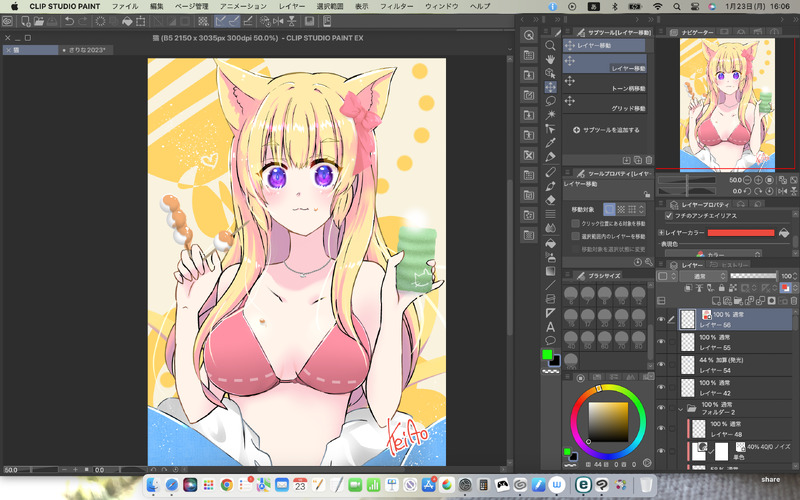The image size is (800, 500).
Task: Click navigator zoom-in plus icon
Action: pyautogui.click(x=758, y=180)
